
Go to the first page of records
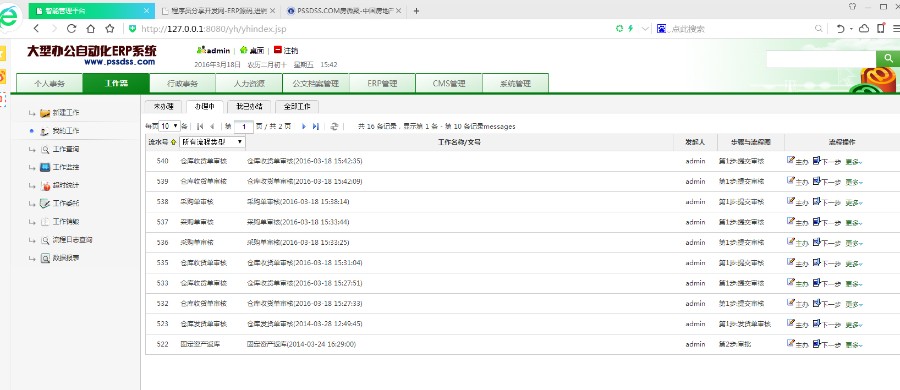pyautogui.click(x=200, y=126)
